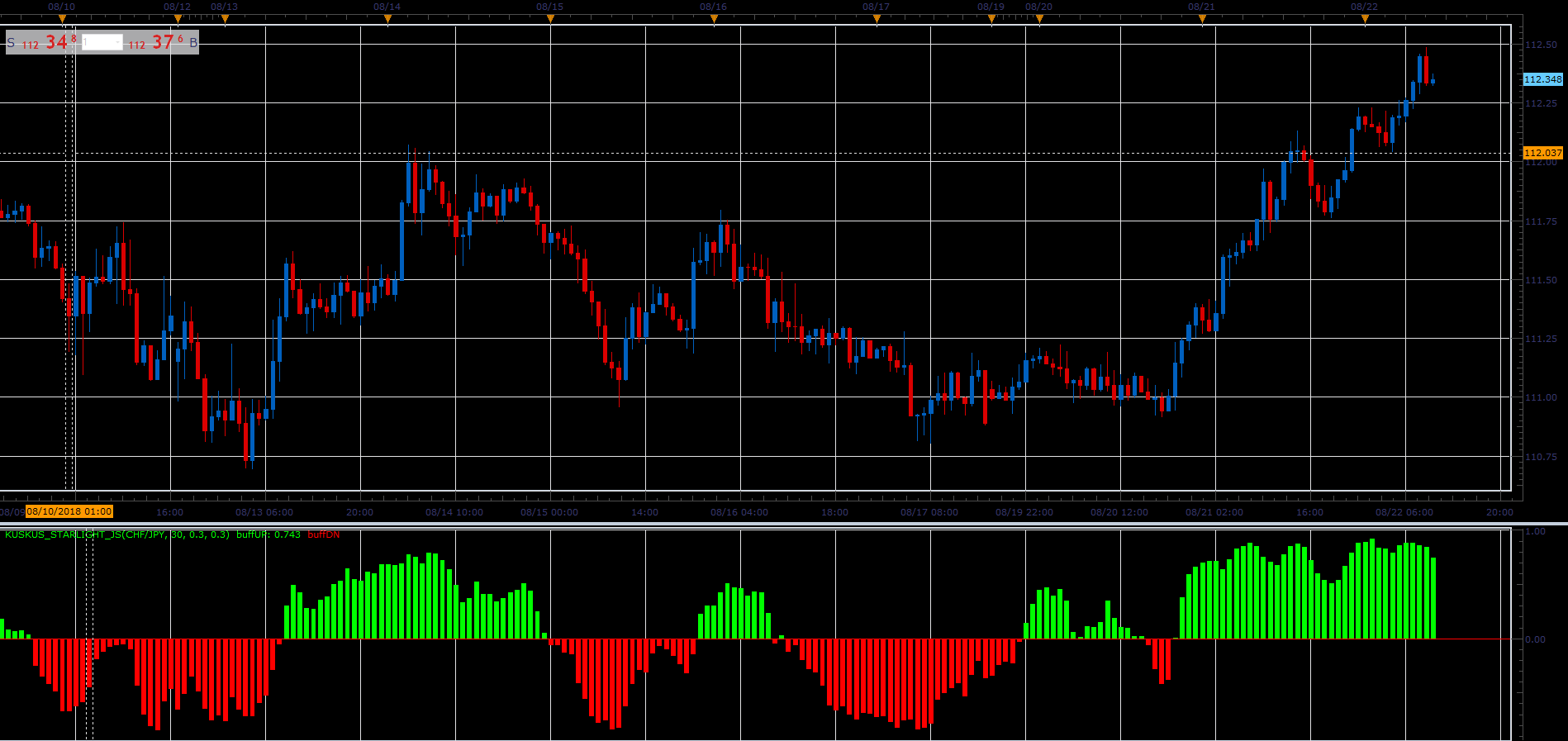Click the current price label 112.348
This screenshot has width=1568, height=741.
pos(1543,79)
